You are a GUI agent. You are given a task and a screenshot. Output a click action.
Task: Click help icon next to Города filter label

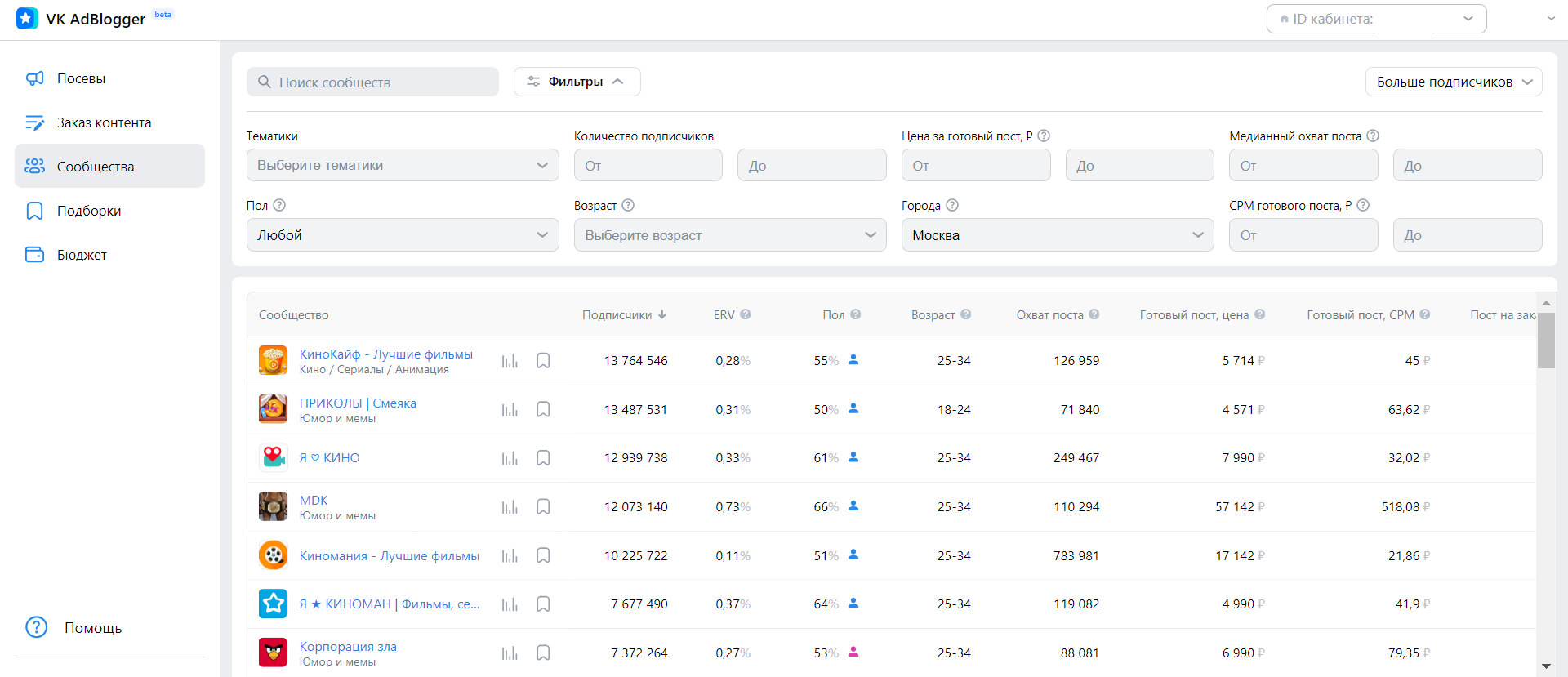(x=952, y=205)
